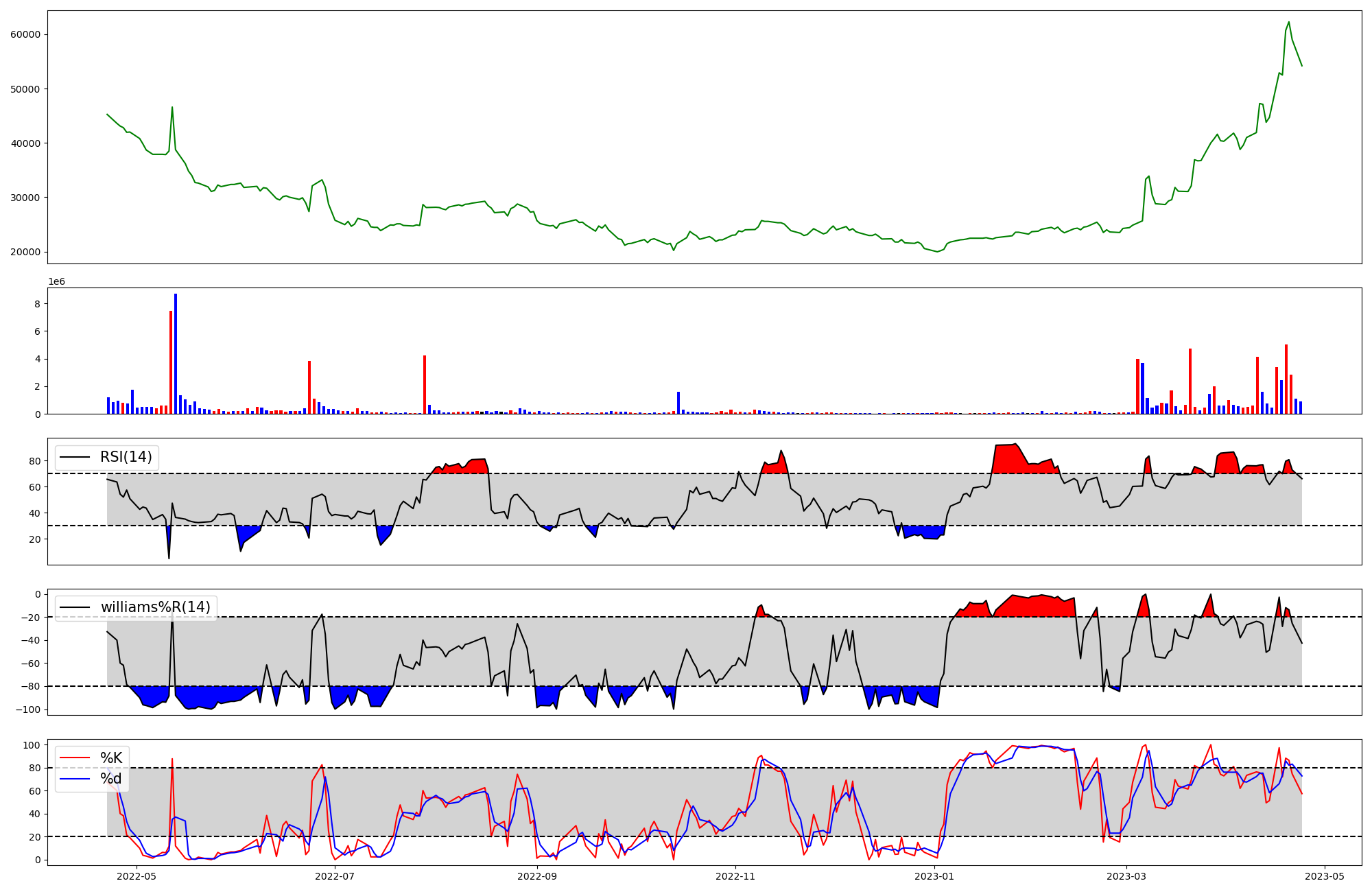Click the 1e6 volume scale label

(56, 282)
